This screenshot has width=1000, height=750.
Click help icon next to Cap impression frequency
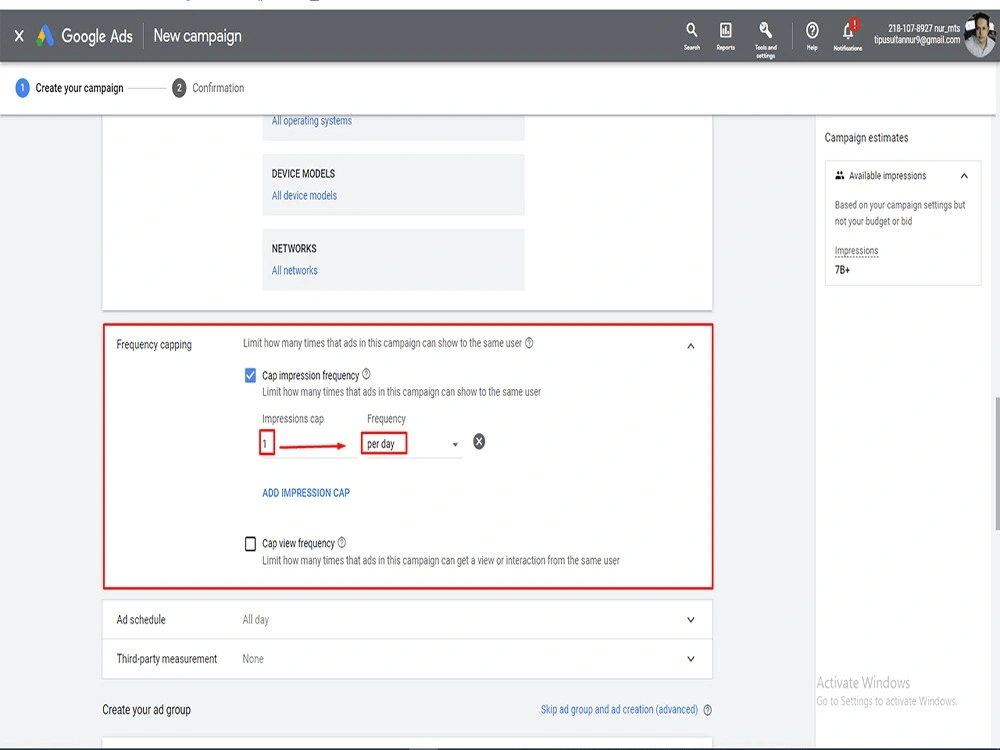click(x=366, y=374)
